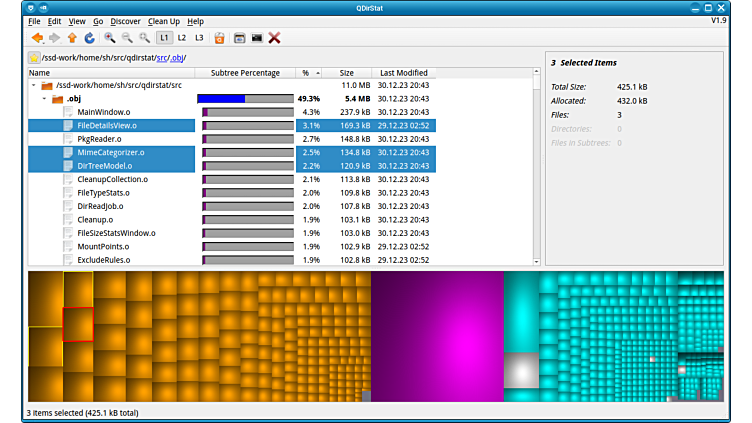Click the Go Up one level icon
Image resolution: width=752 pixels, height=423 pixels.
[72, 38]
